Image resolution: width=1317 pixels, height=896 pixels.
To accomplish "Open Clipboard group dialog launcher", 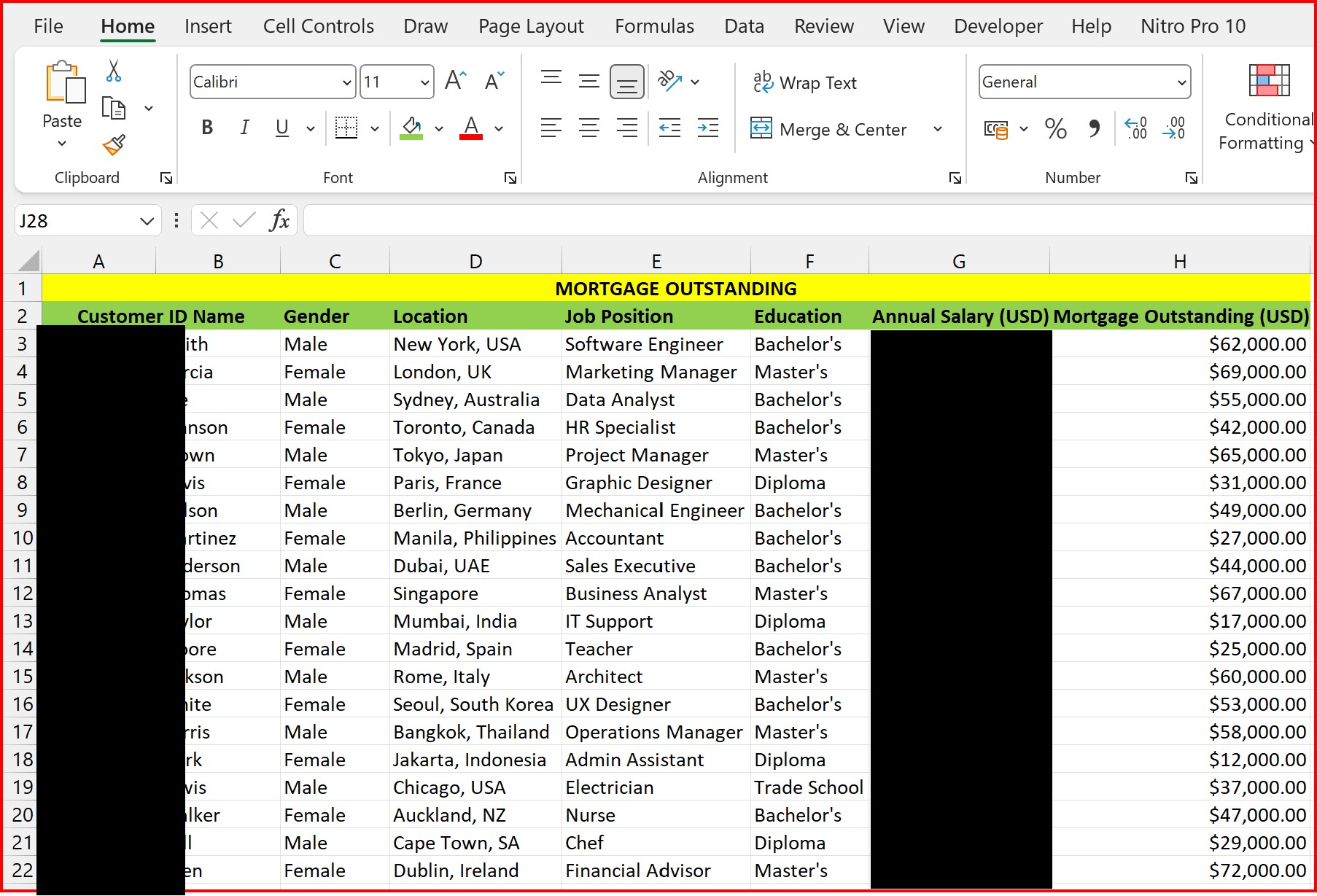I will 166,178.
